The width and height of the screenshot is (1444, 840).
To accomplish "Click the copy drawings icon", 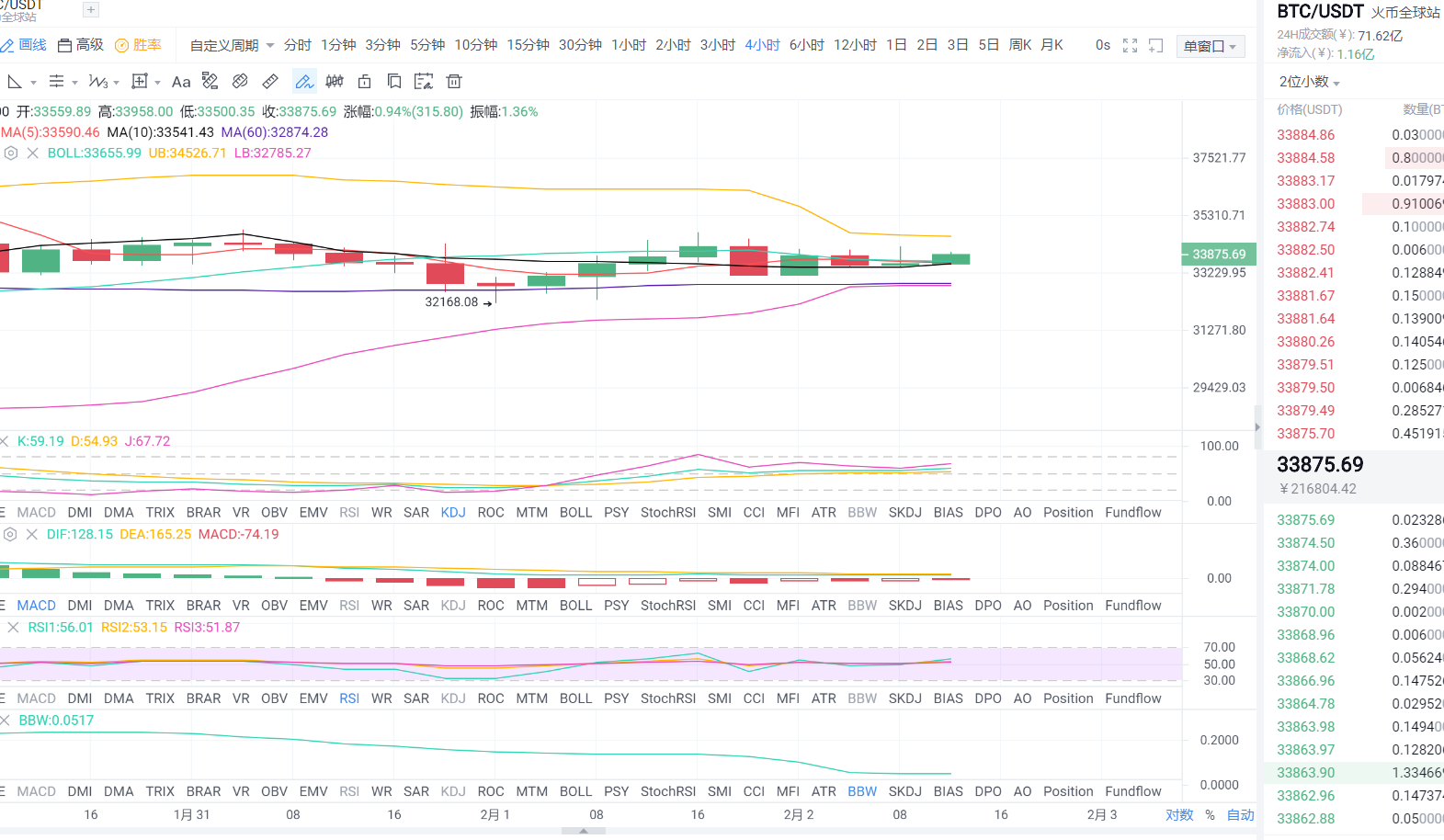I will [x=394, y=82].
